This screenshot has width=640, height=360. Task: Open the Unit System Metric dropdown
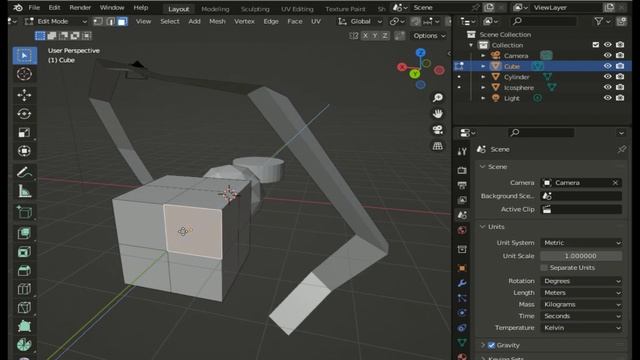(x=581, y=243)
